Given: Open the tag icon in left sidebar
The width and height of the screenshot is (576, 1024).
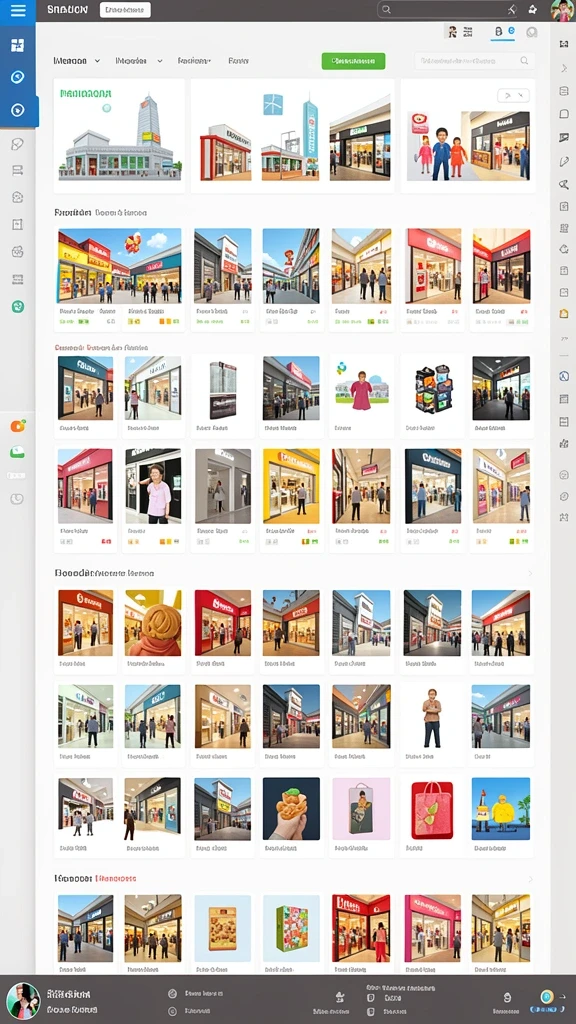Looking at the screenshot, I should (18, 144).
